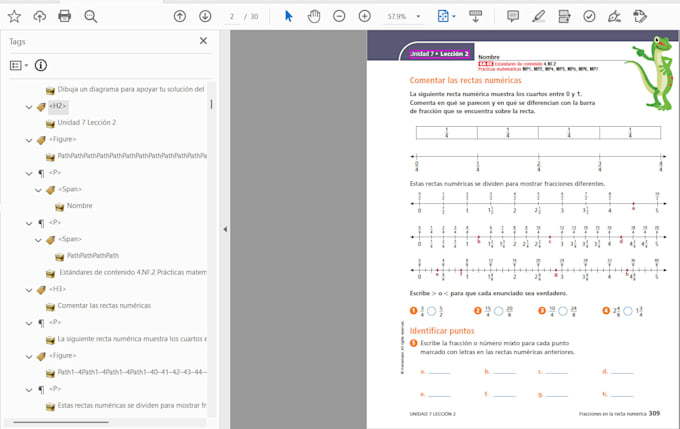Click the scrolling mode keyboard icon
The width and height of the screenshot is (680, 429).
point(476,16)
